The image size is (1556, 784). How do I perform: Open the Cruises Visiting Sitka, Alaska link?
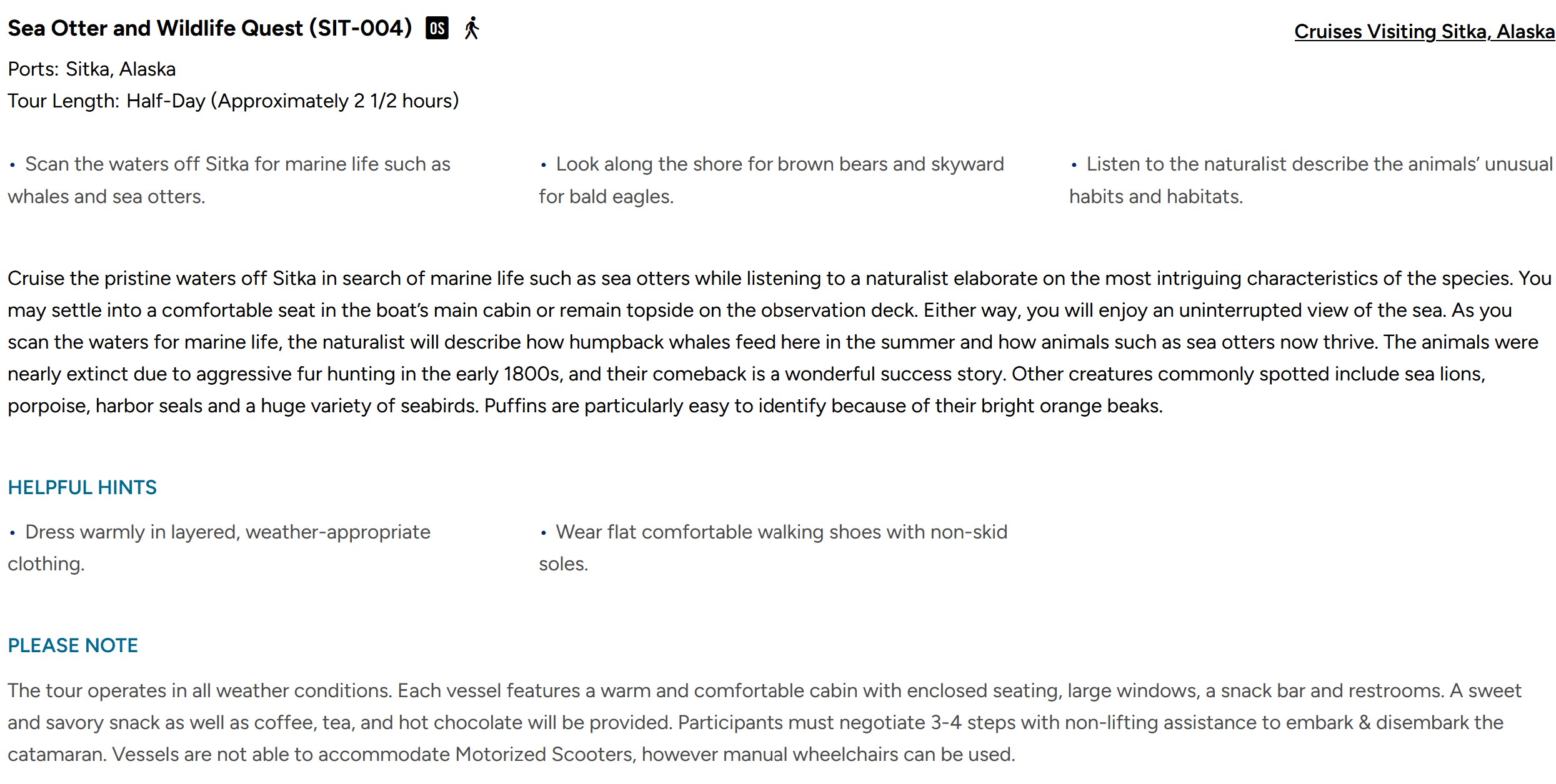1424,31
